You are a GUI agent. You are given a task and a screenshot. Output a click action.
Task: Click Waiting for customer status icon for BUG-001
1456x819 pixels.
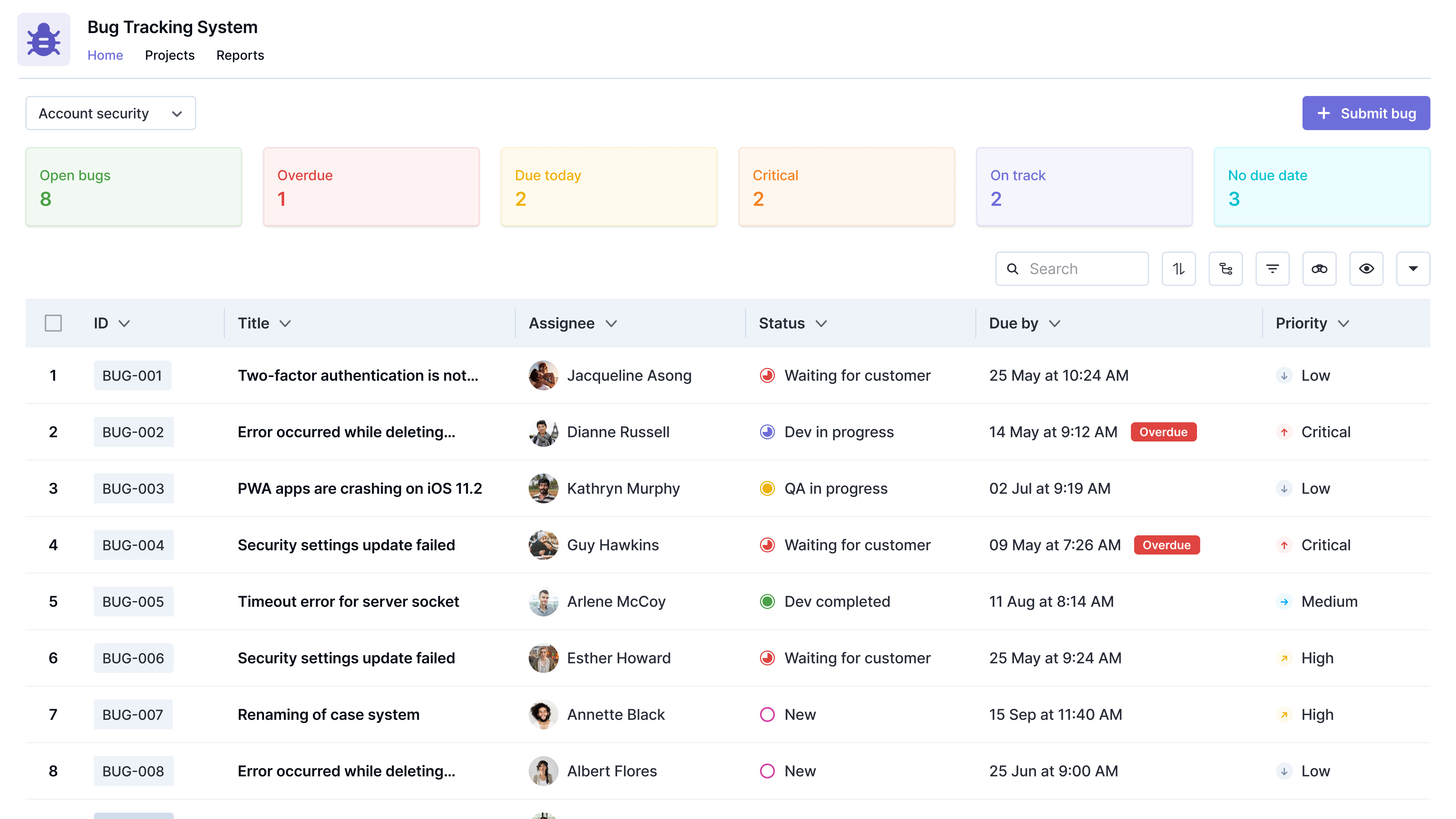click(x=767, y=376)
